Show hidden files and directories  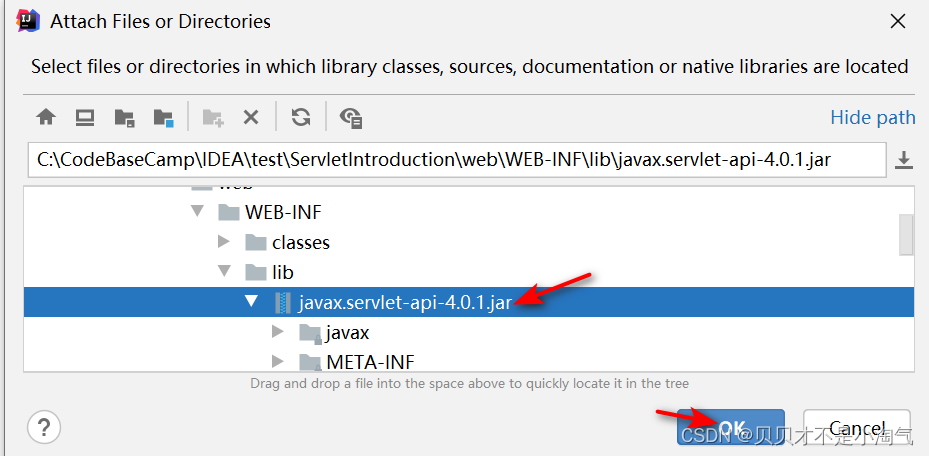click(350, 118)
